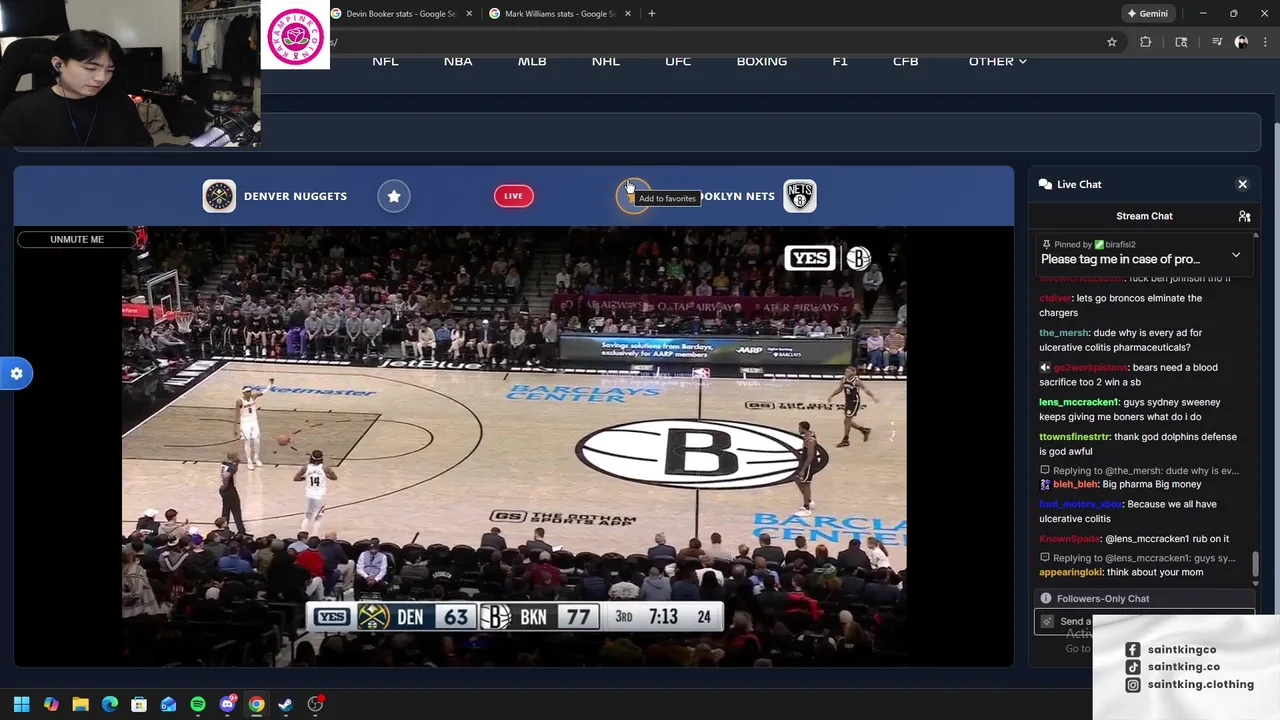Favorite the Denver Nuggets star button

click(394, 196)
